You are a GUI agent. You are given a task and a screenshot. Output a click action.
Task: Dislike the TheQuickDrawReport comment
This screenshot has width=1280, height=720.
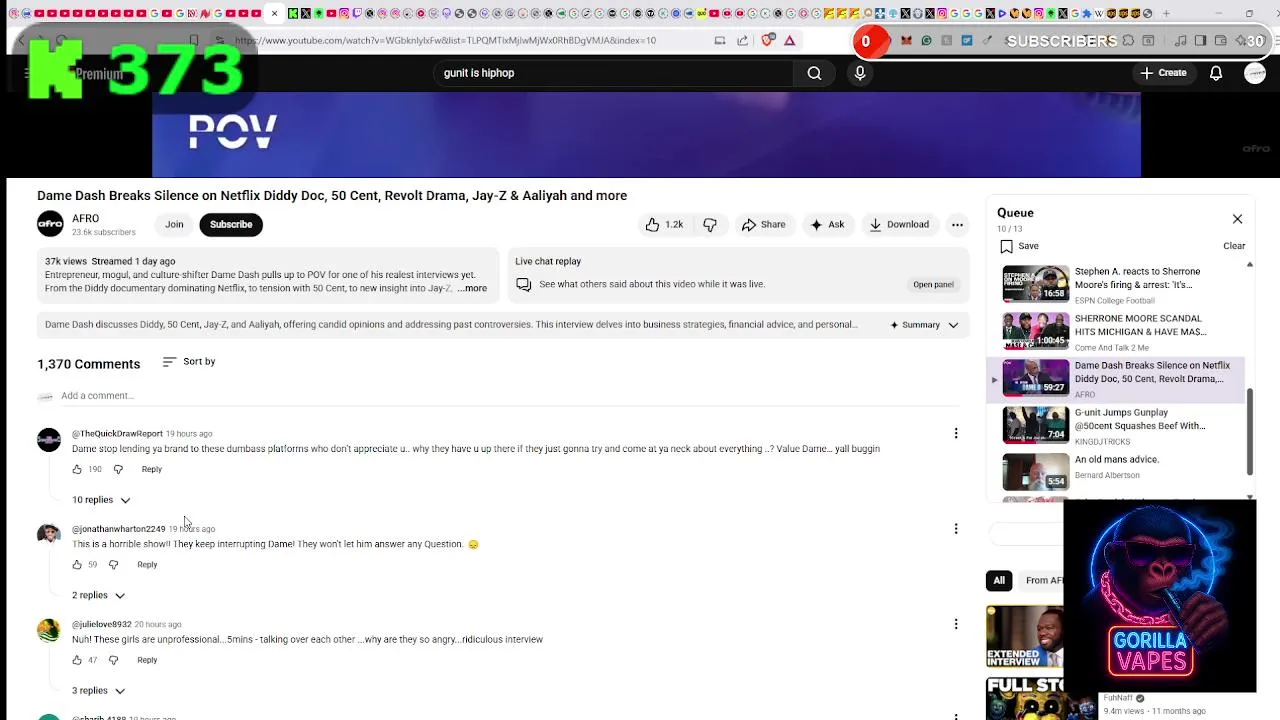coord(118,469)
